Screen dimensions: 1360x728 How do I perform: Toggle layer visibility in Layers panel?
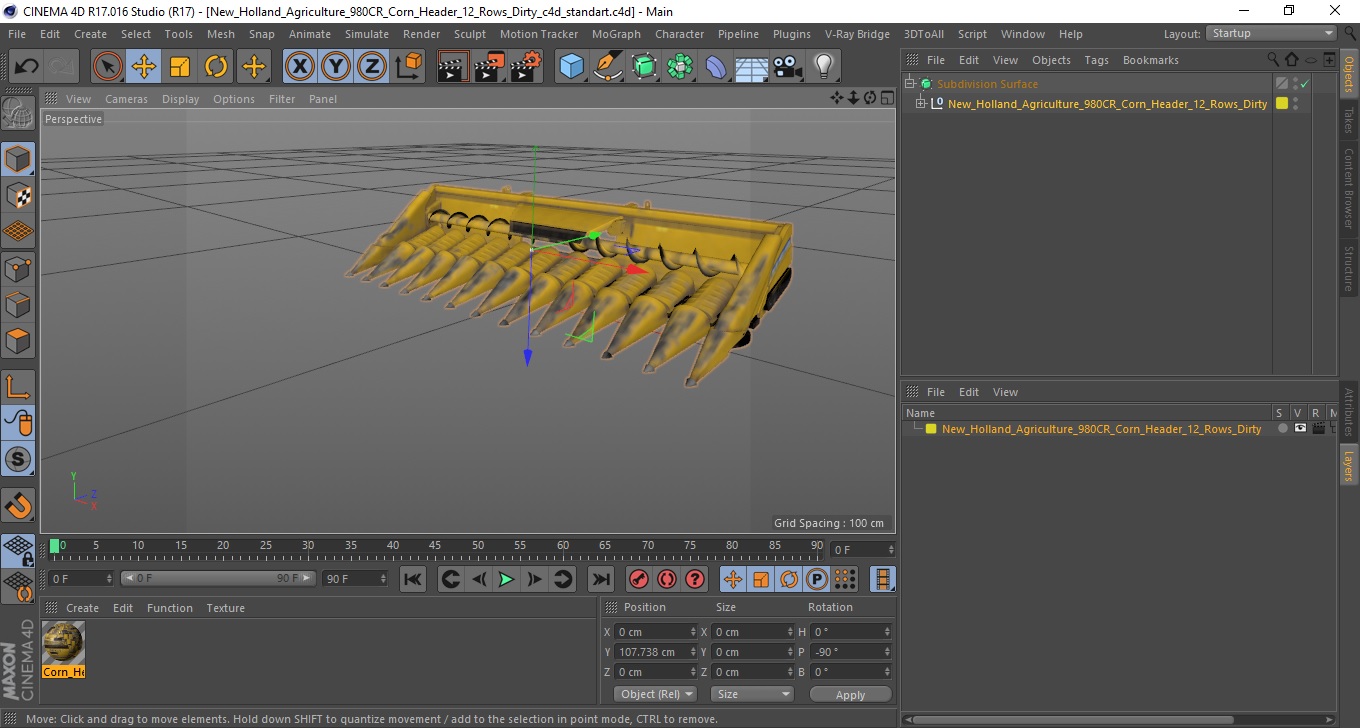pos(1300,428)
